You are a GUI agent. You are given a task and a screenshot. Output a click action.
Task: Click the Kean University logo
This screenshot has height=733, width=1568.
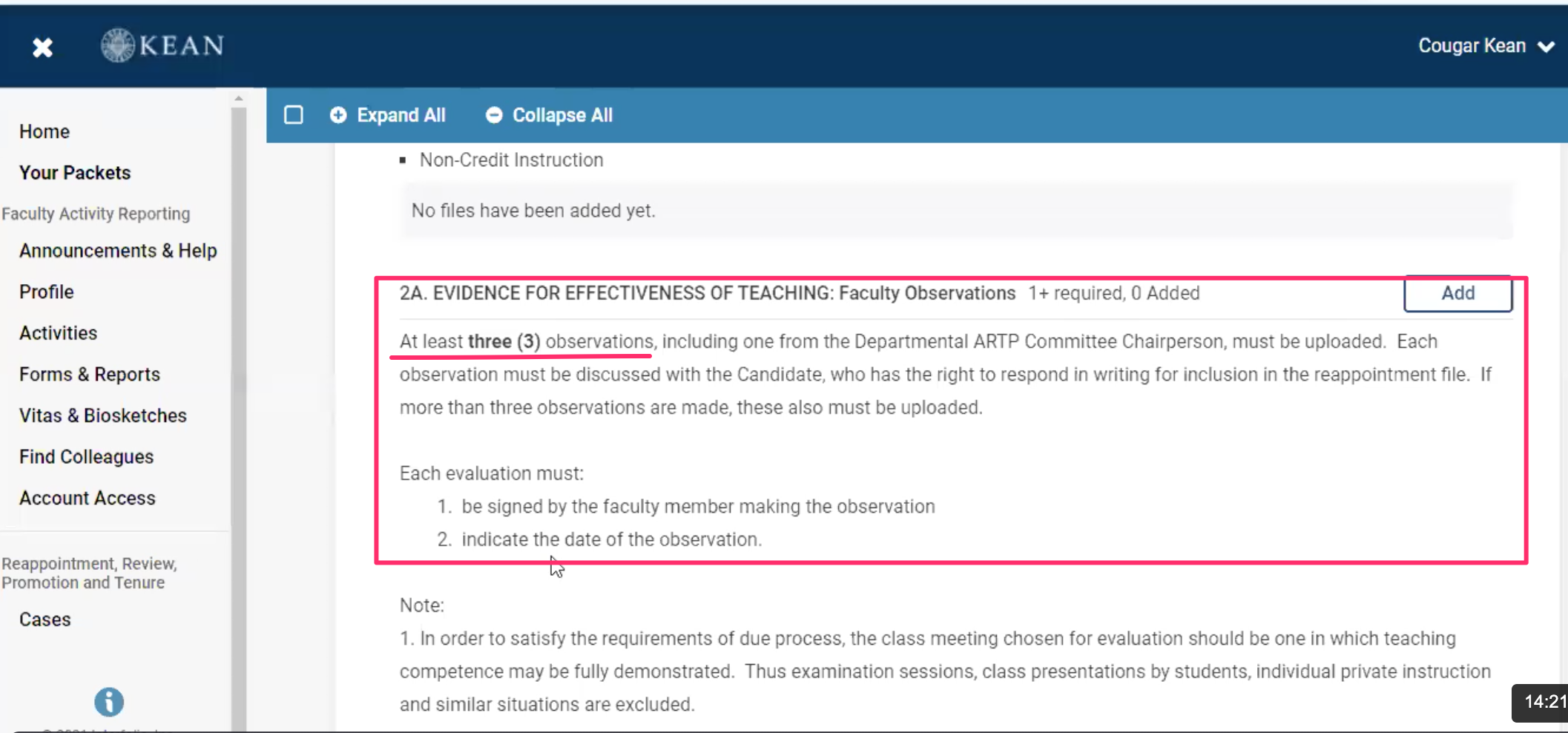(x=162, y=45)
